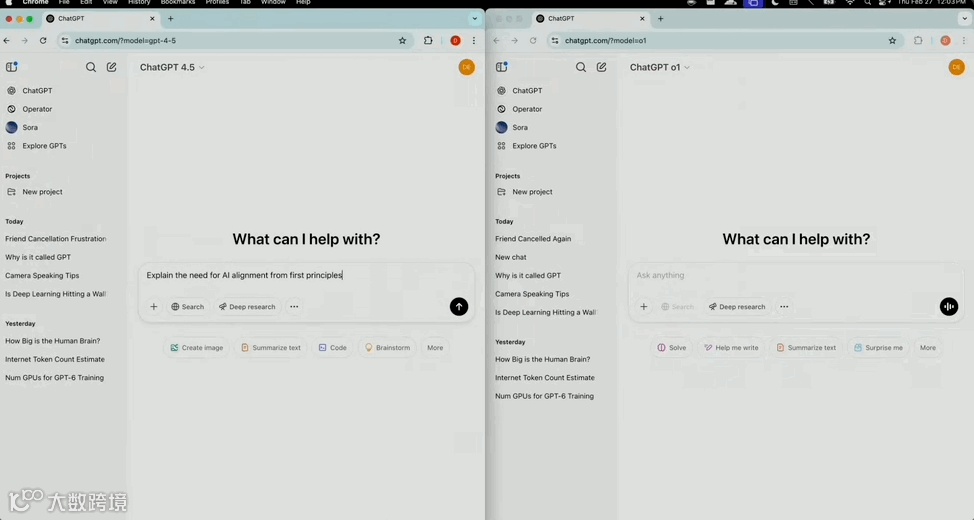Screen dimensions: 974x520
Task: Open new tab in left Chrome window
Action: point(171,19)
